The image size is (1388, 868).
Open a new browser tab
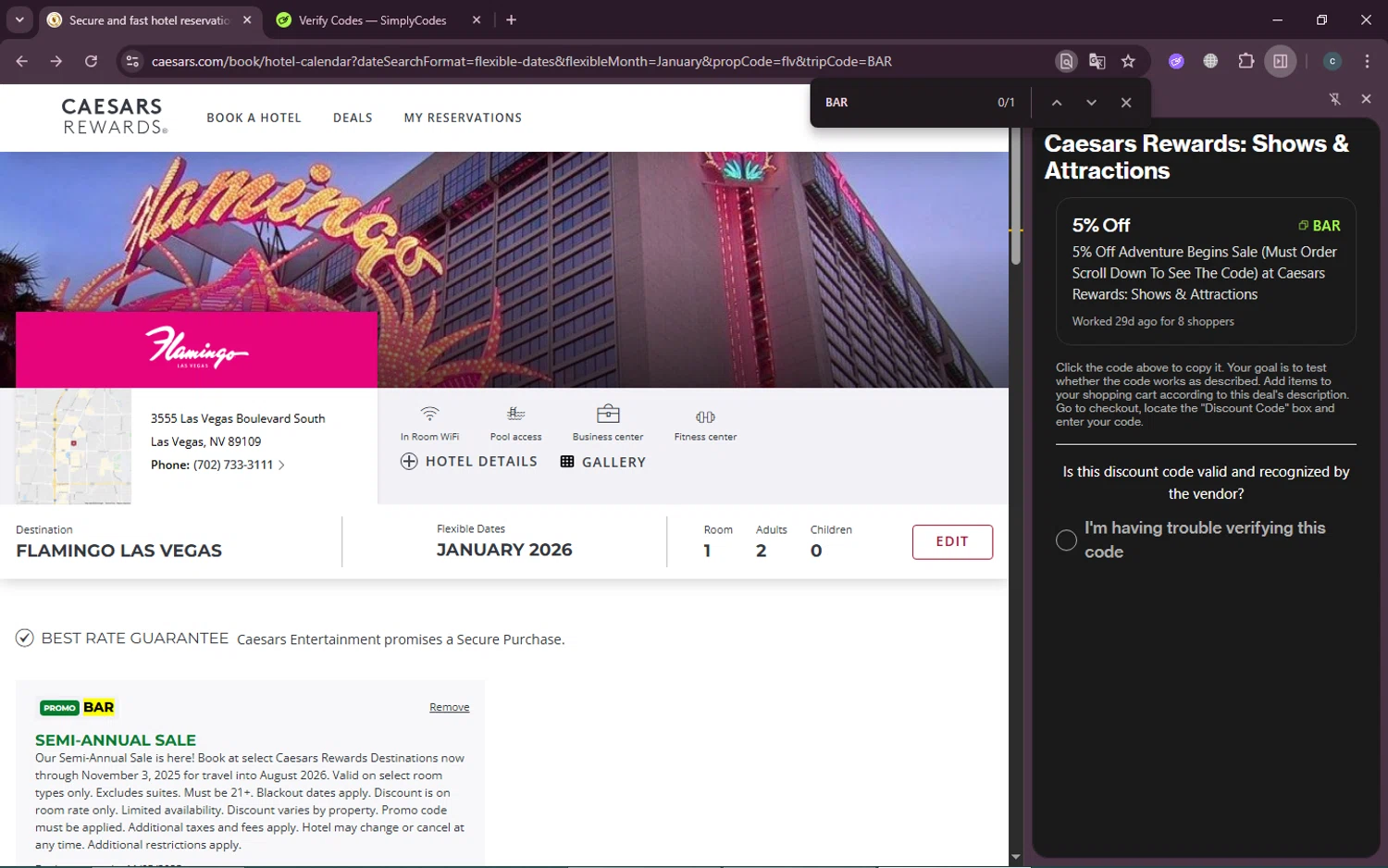tap(511, 20)
